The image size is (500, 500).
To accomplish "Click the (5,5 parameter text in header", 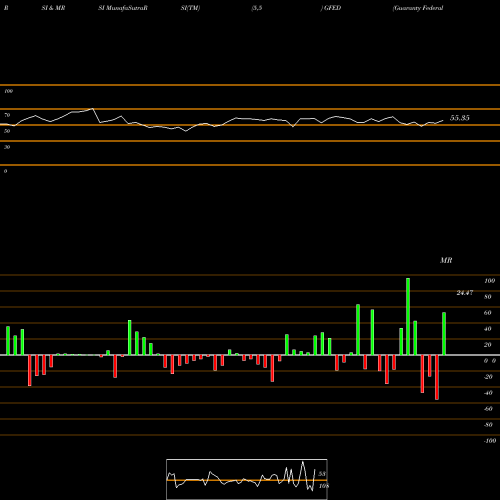I will pos(257,8).
